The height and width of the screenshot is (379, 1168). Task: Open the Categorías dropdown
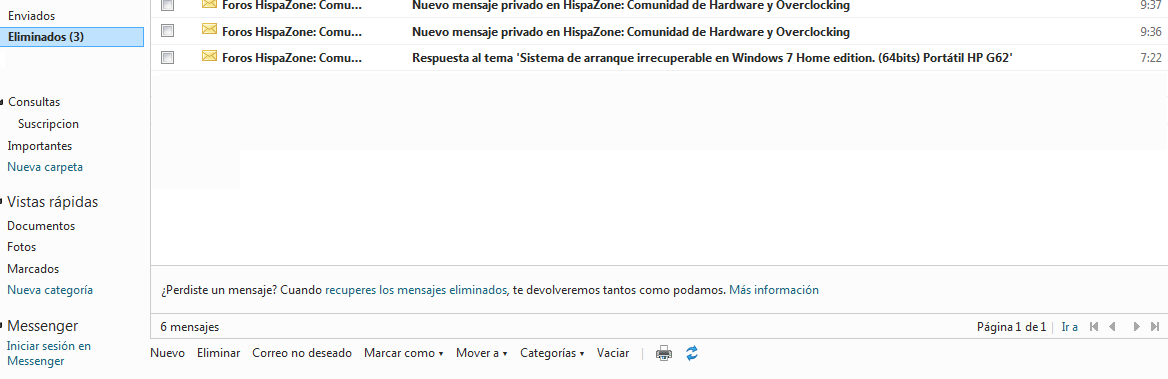552,354
